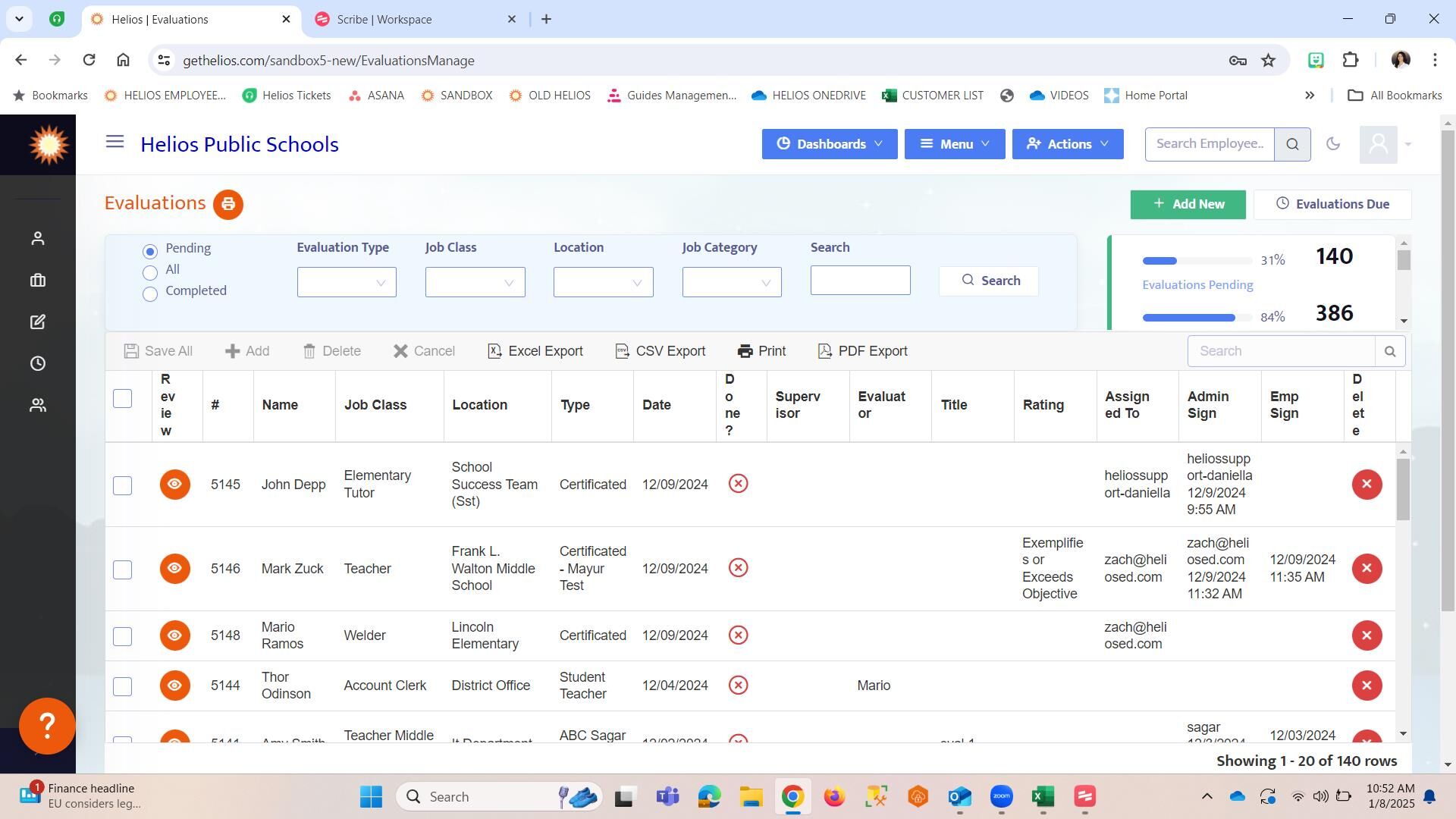Click the clock icon in left sidebar
Screen dimensions: 1456x819
(x=37, y=364)
